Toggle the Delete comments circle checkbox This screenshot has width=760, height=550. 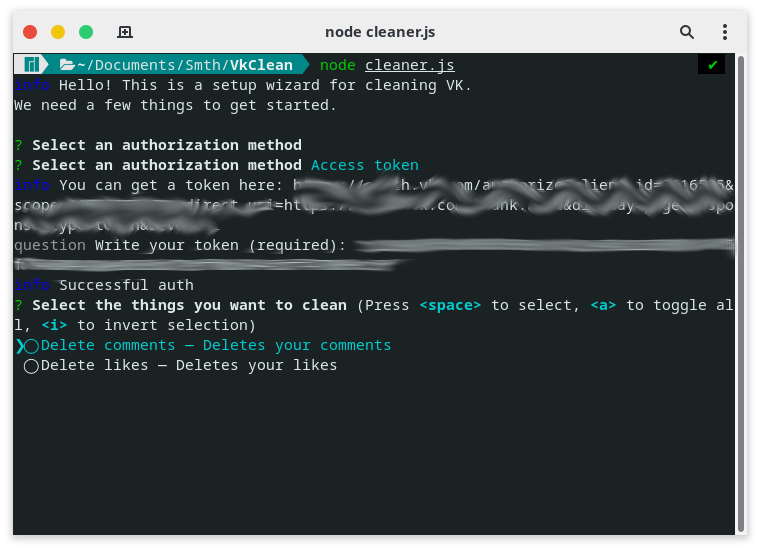pyautogui.click(x=31, y=346)
